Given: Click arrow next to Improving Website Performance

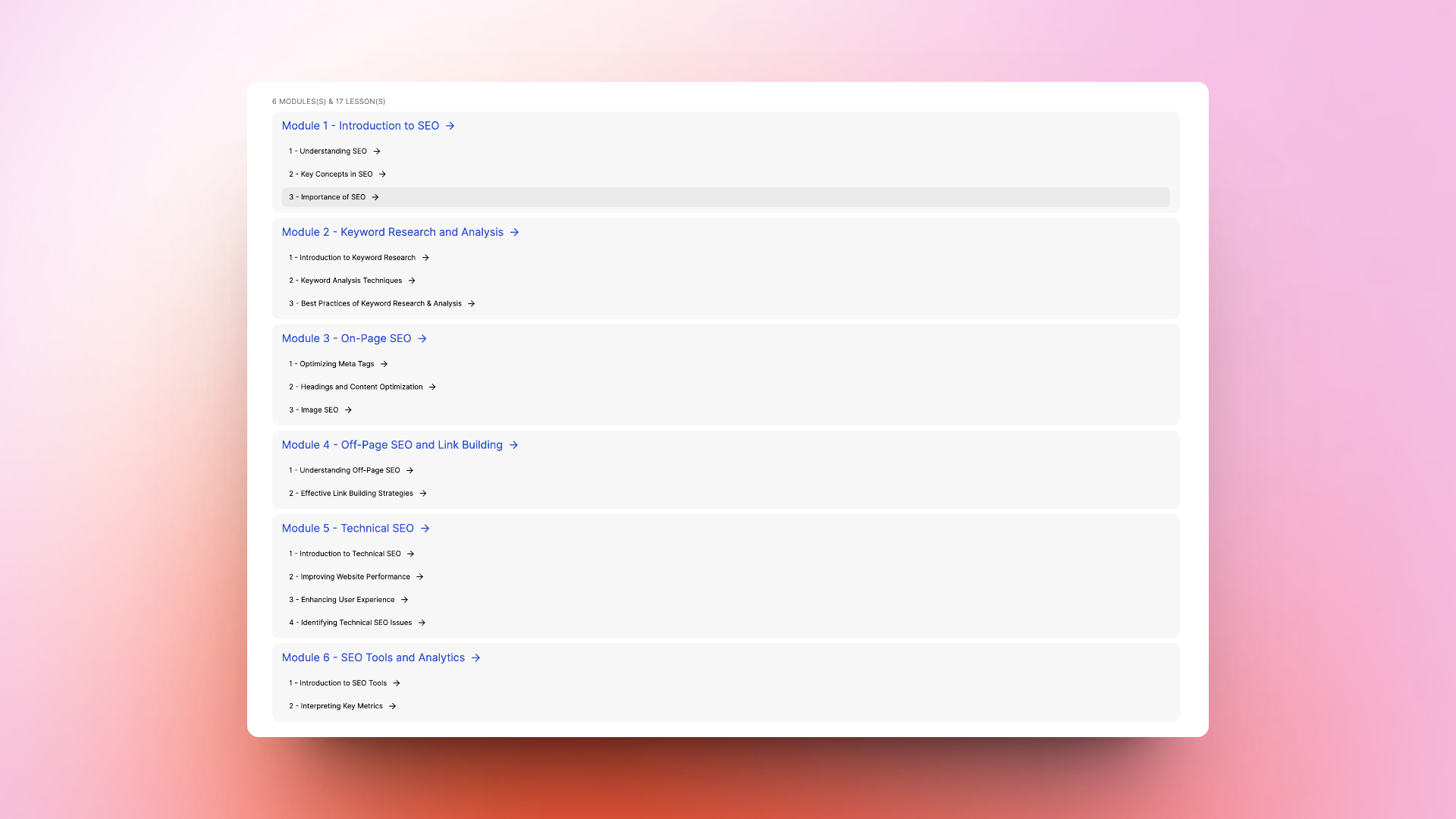Looking at the screenshot, I should click(x=419, y=577).
